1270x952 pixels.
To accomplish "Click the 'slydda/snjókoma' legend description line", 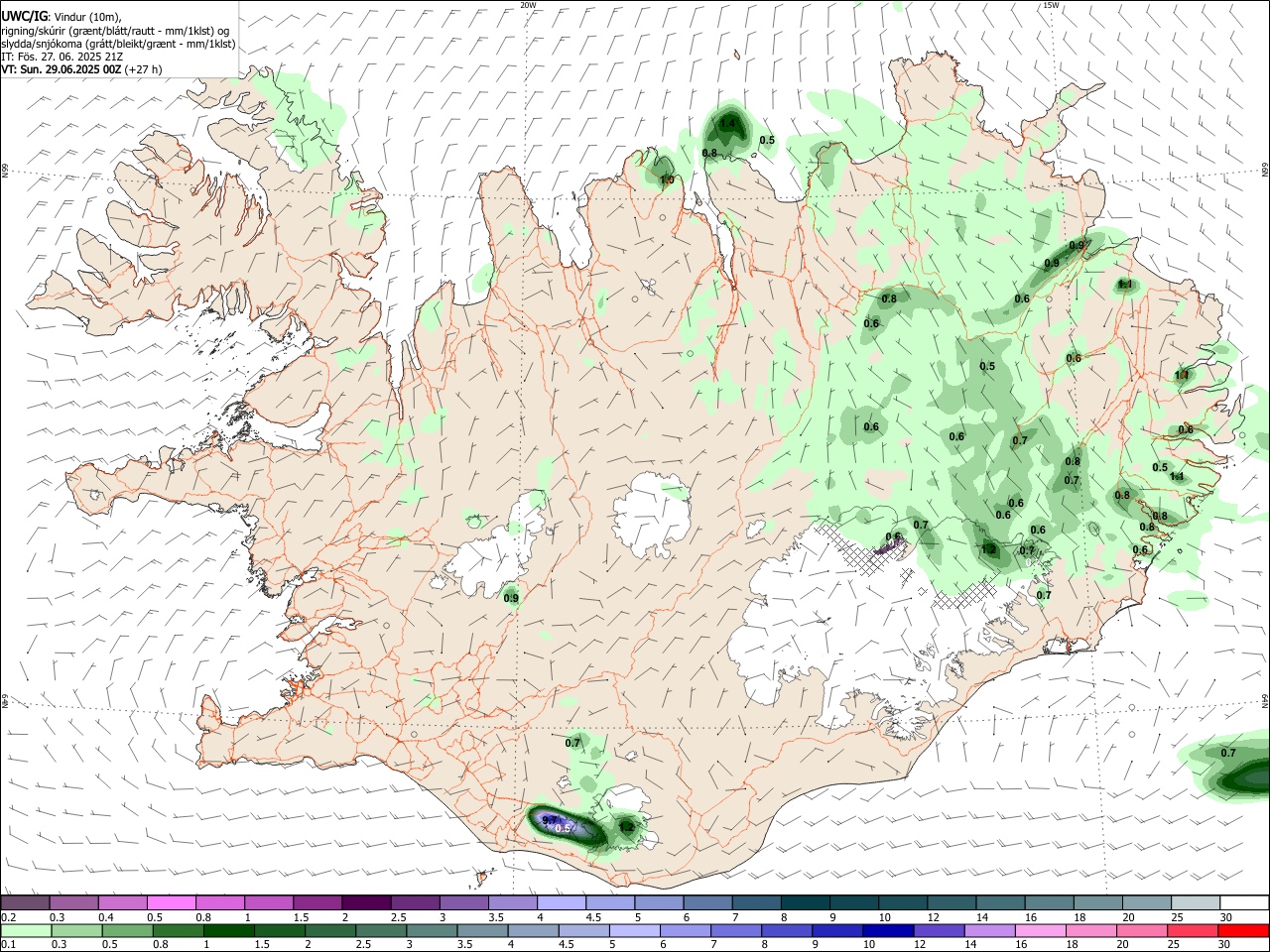I will [x=118, y=44].
